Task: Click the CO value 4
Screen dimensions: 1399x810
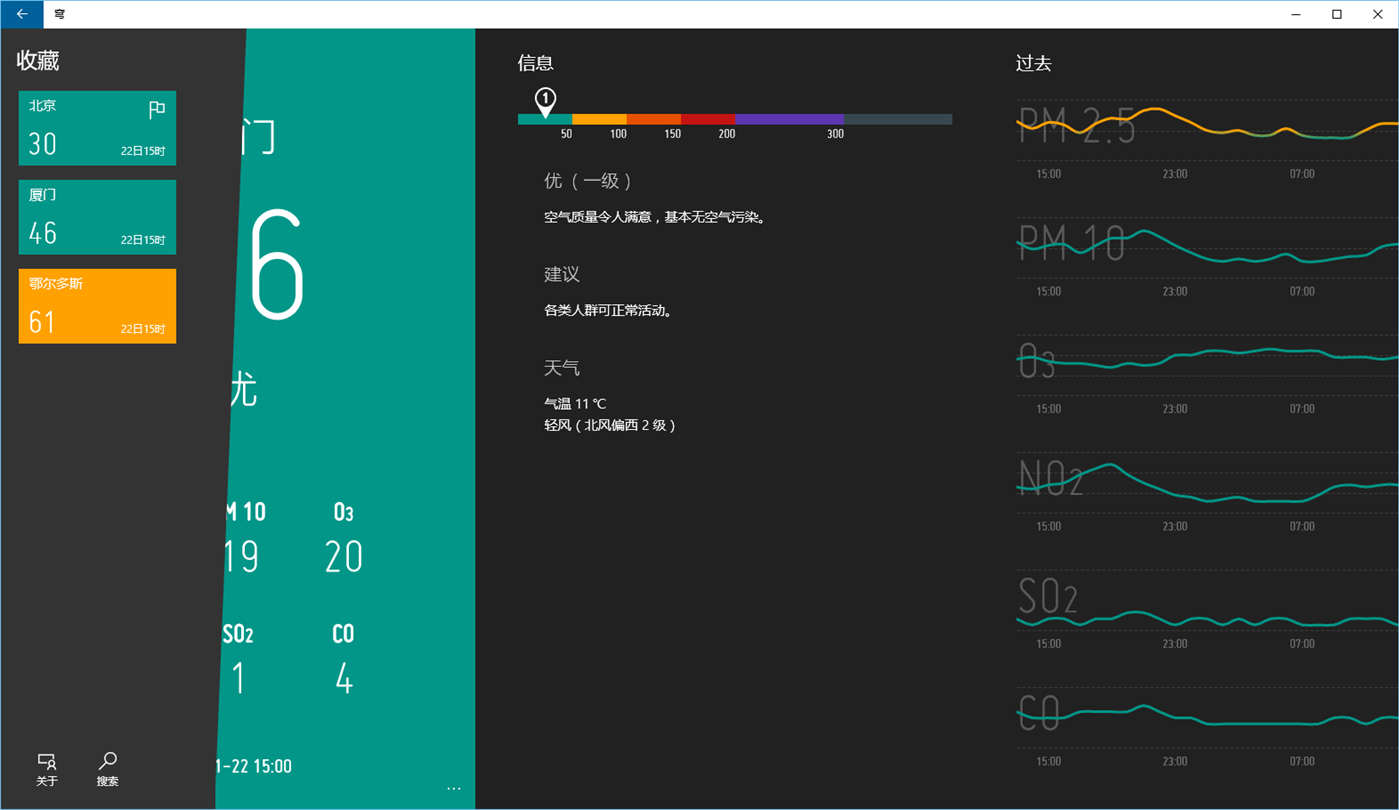Action: pos(344,679)
